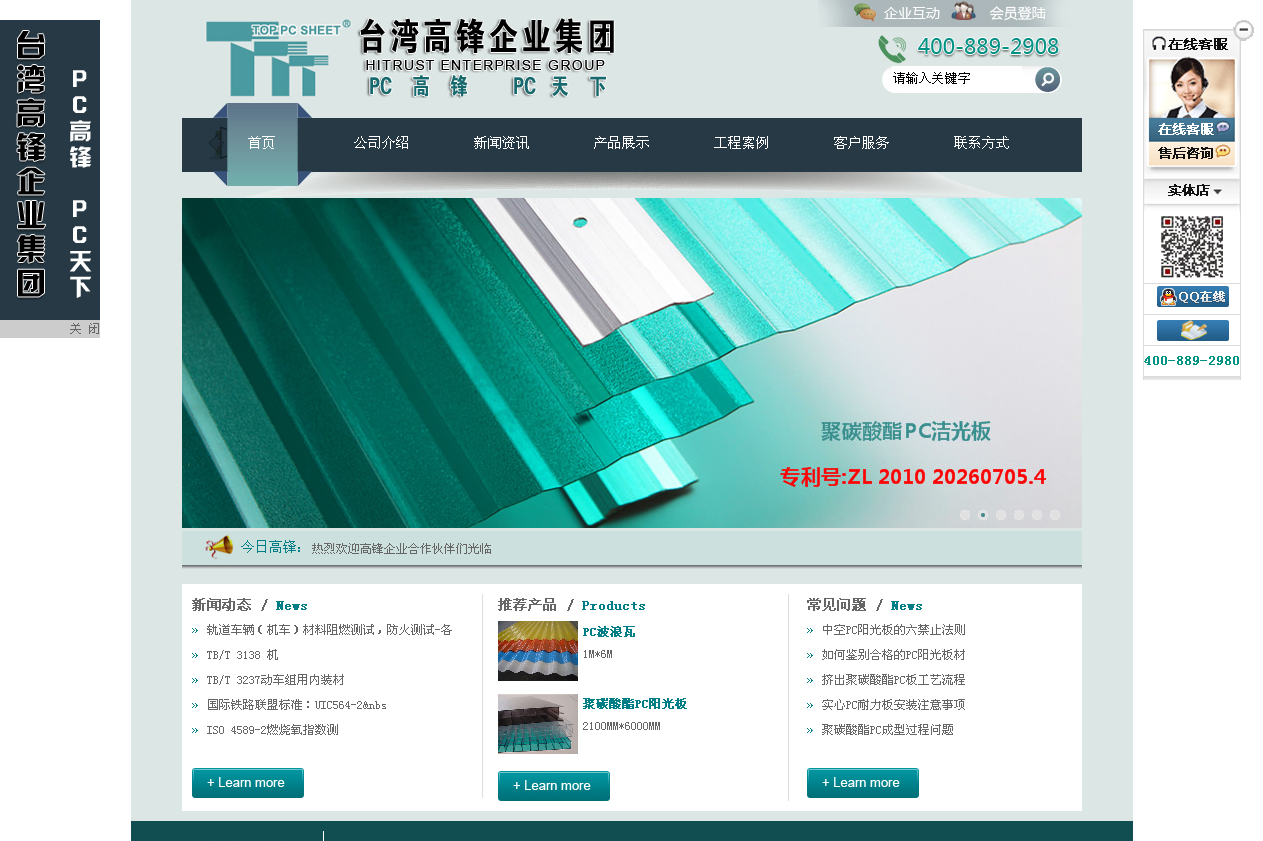Open the 联系方式 menu item
The width and height of the screenshot is (1263, 841).
pyautogui.click(x=981, y=143)
